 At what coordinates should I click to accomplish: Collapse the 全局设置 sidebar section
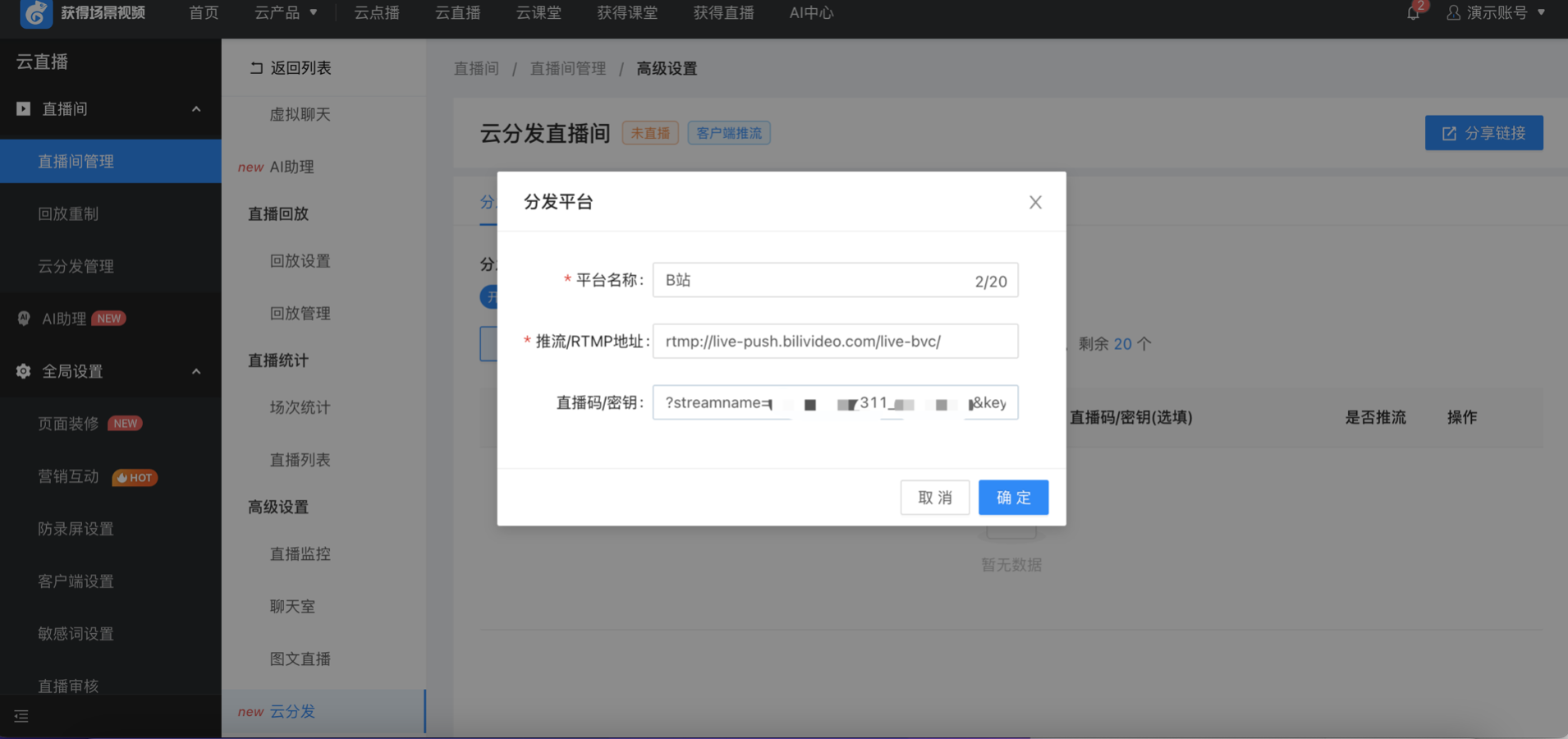196,371
